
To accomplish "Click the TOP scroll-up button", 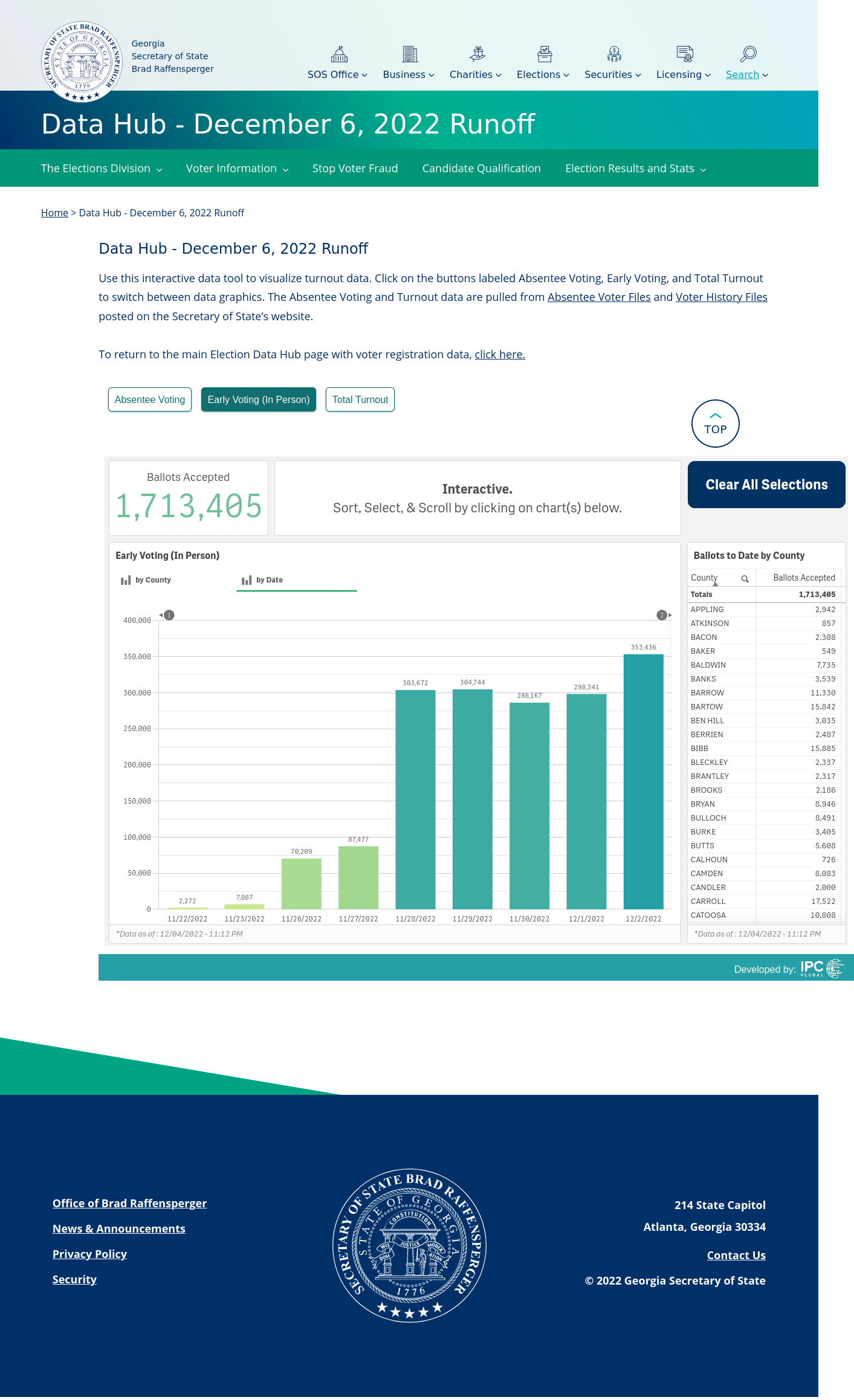I will (716, 424).
